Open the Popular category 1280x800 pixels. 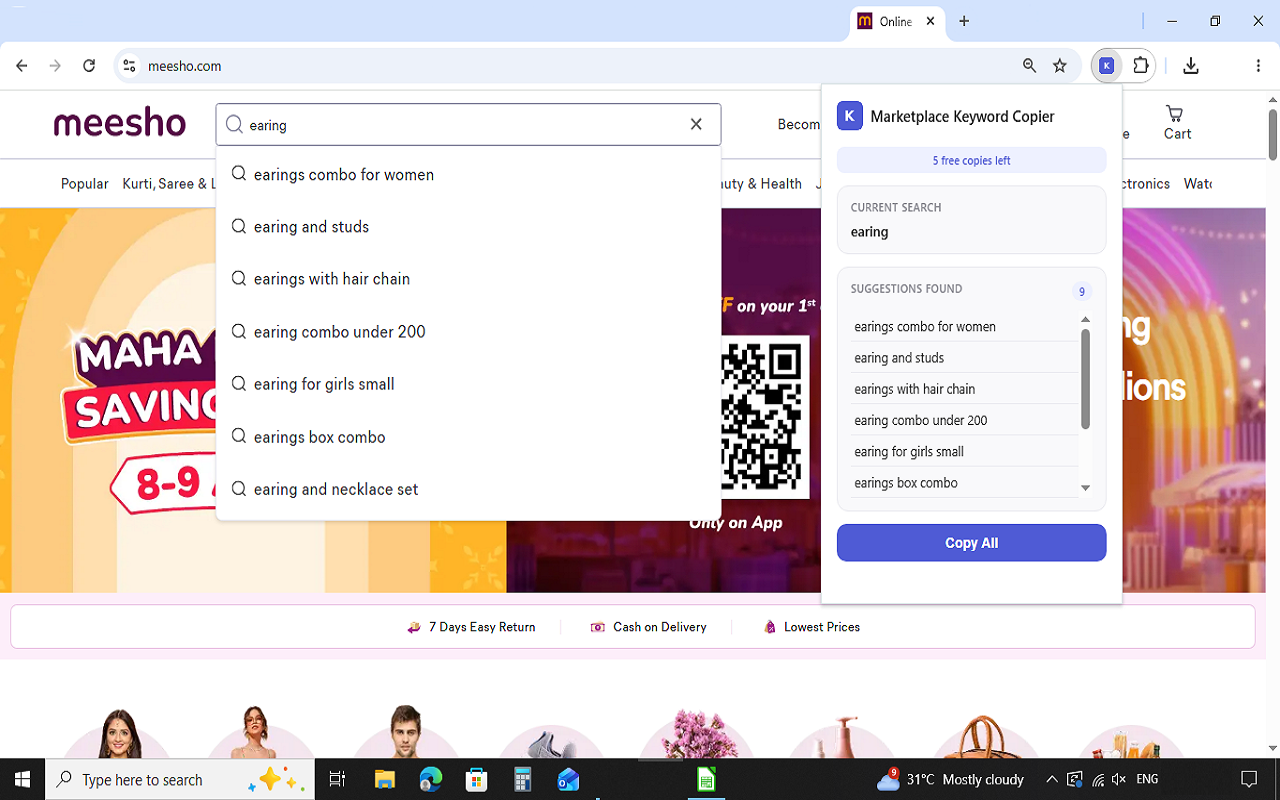(85, 184)
